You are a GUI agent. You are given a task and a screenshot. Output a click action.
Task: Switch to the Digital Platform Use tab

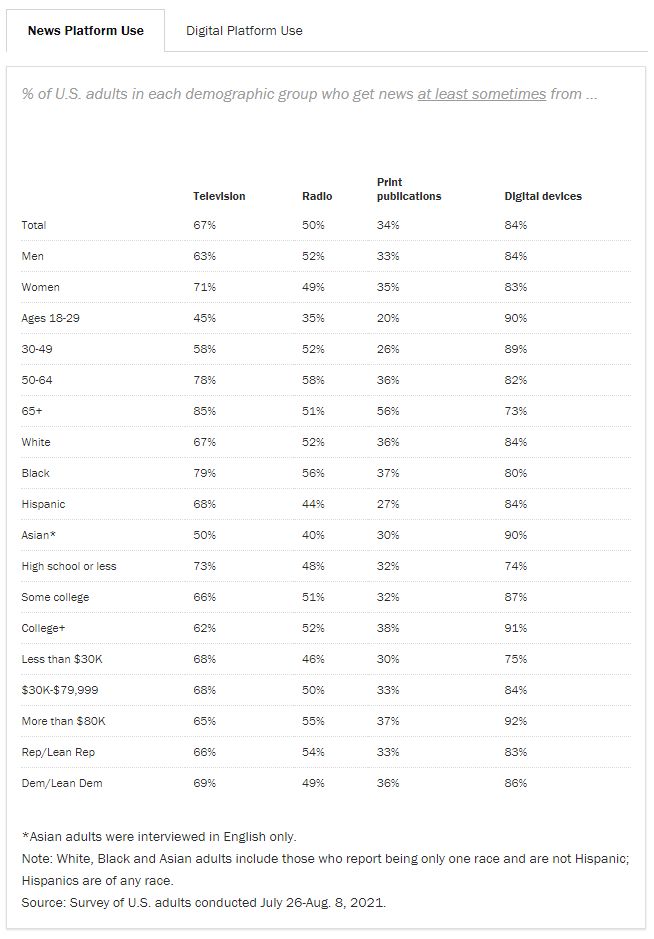[x=244, y=30]
